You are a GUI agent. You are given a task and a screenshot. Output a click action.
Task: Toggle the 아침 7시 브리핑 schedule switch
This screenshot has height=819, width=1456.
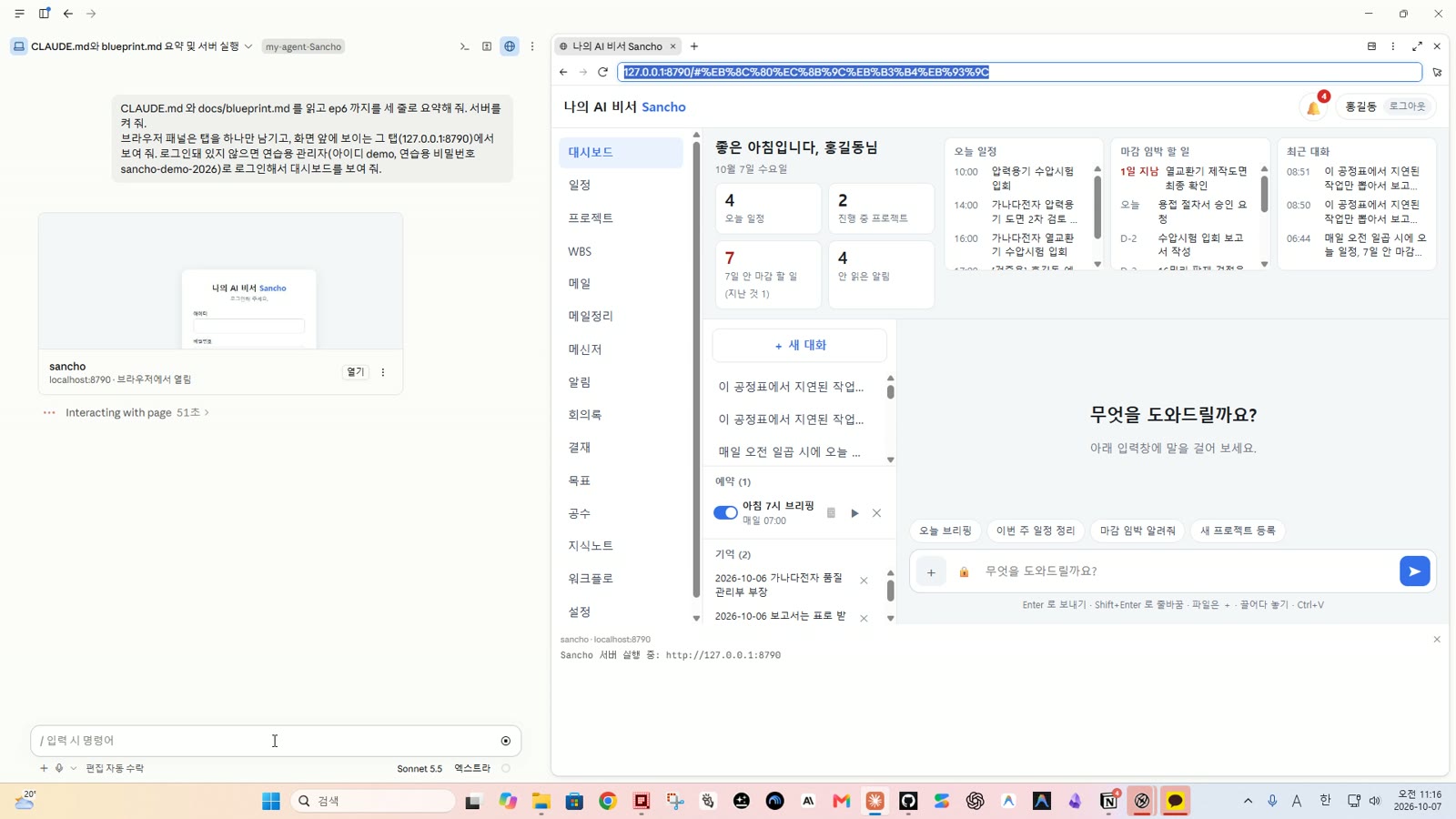725,513
